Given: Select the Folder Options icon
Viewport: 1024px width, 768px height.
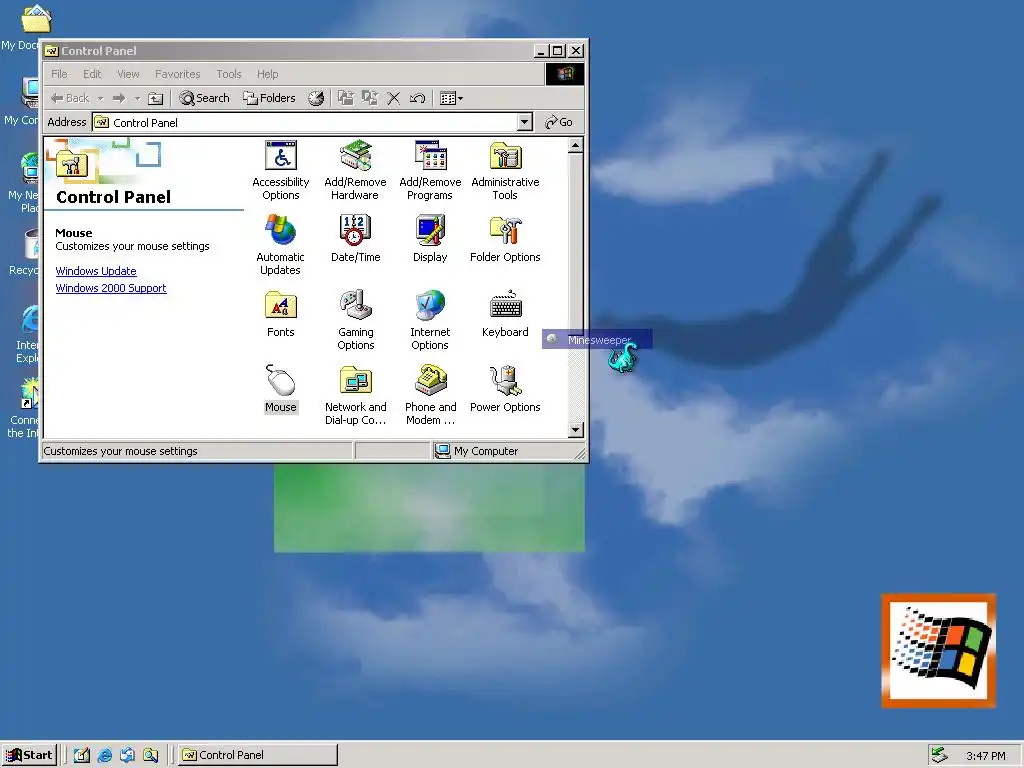Looking at the screenshot, I should tap(505, 238).
